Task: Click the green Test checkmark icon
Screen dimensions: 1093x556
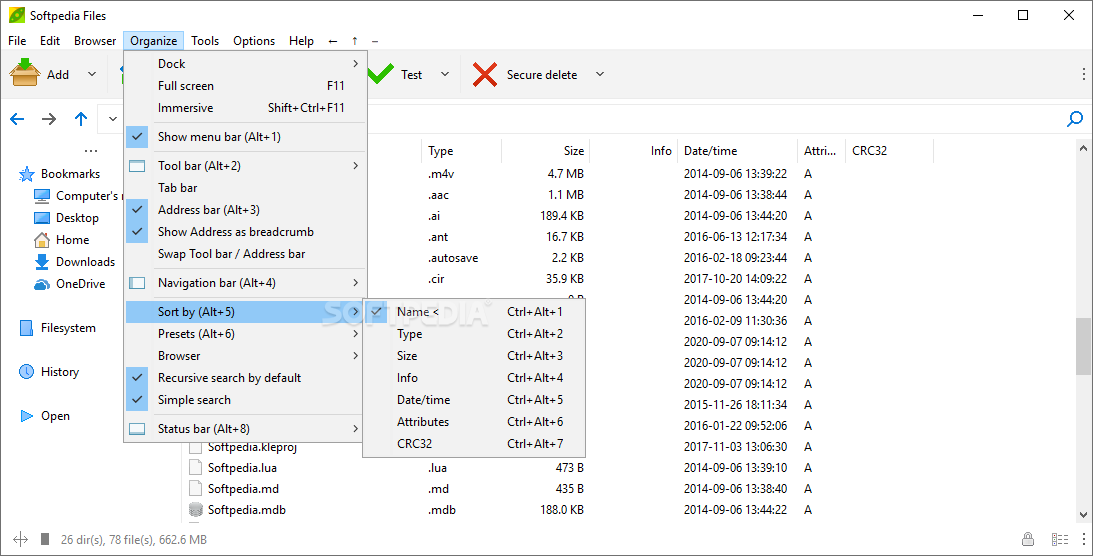Action: click(x=381, y=74)
